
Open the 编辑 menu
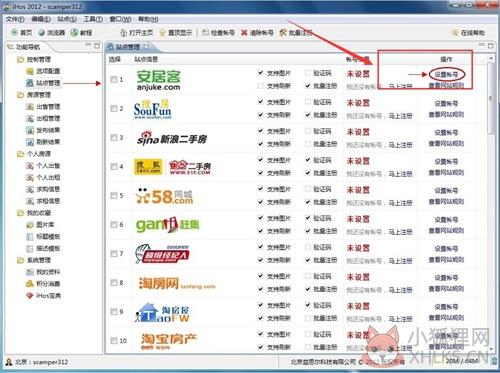coord(41,19)
